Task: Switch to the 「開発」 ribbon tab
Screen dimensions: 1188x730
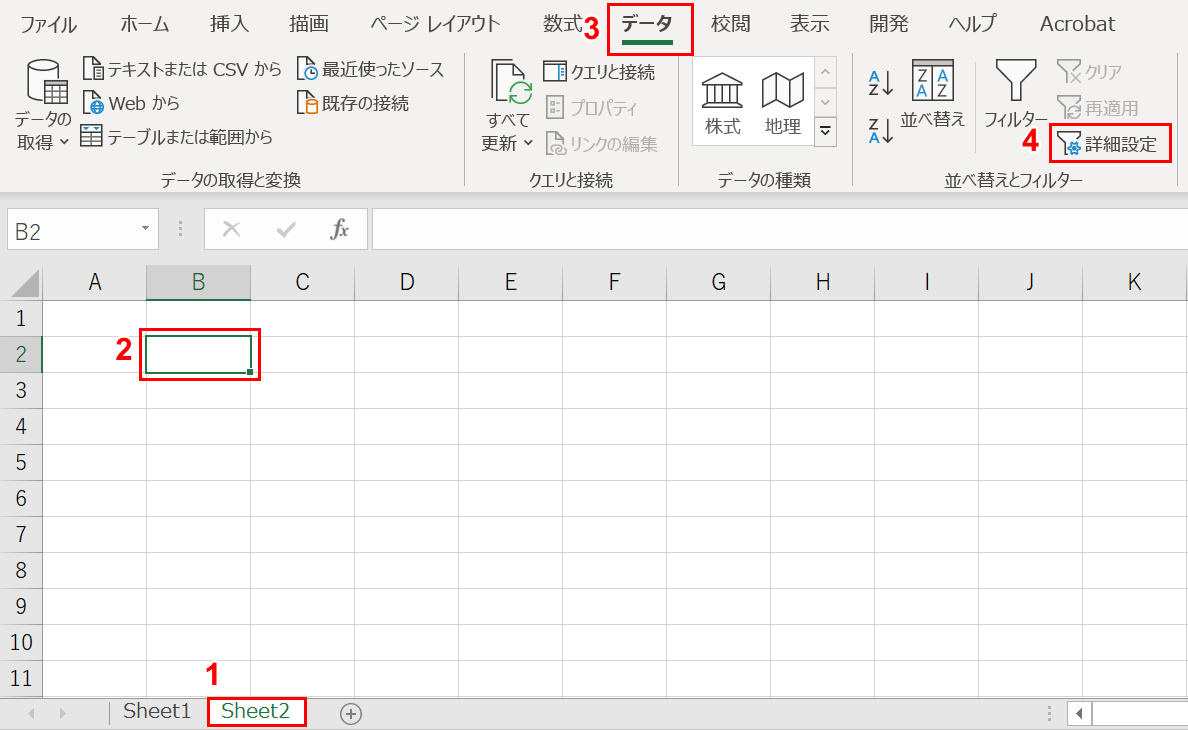Action: (888, 24)
